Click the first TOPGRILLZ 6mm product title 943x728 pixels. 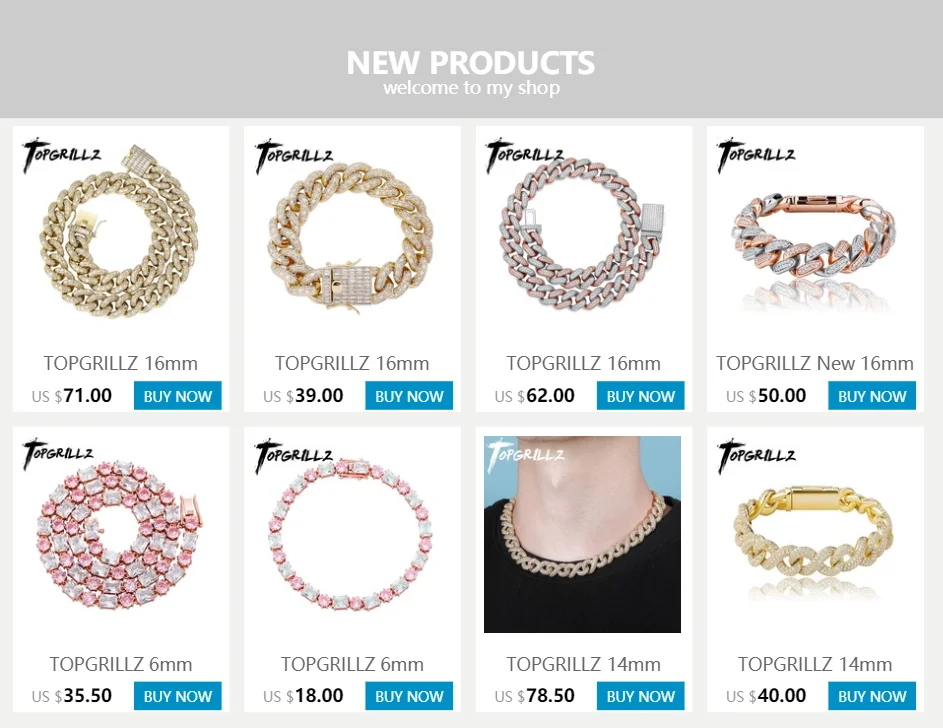[x=120, y=664]
